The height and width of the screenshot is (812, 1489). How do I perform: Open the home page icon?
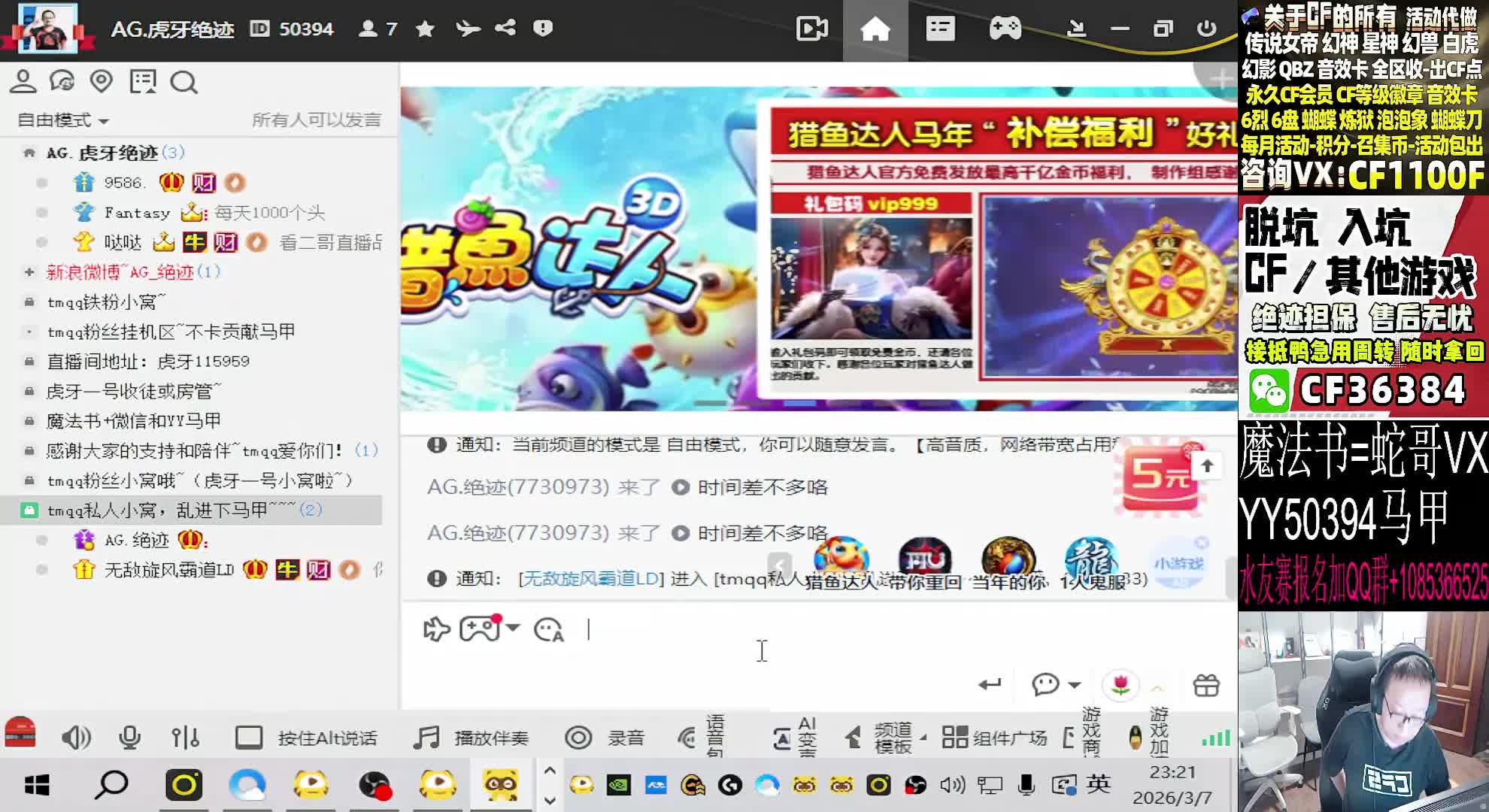(875, 29)
